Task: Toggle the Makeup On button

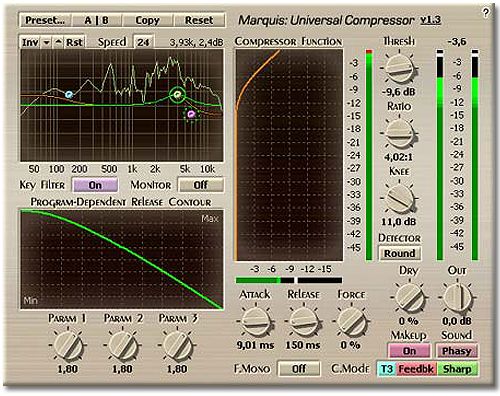Action: coord(409,351)
